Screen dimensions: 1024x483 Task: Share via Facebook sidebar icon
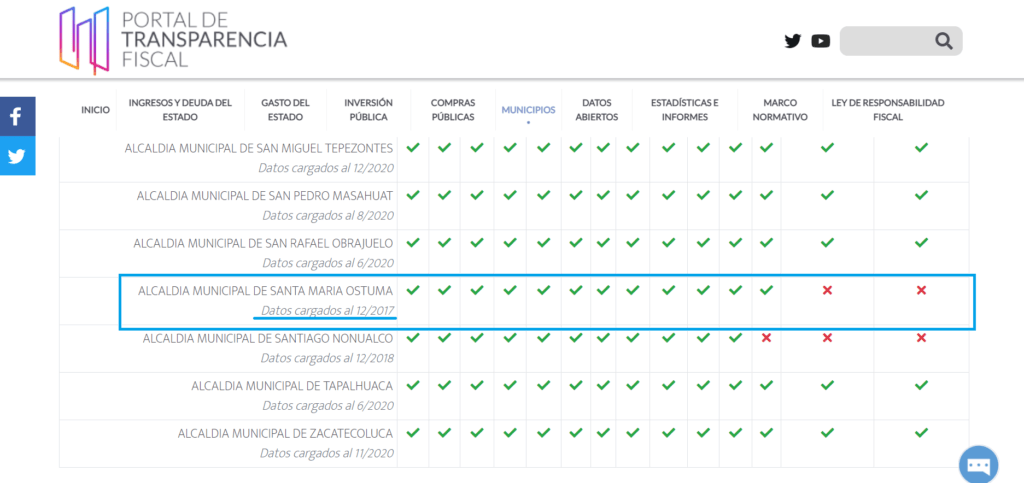(x=16, y=117)
